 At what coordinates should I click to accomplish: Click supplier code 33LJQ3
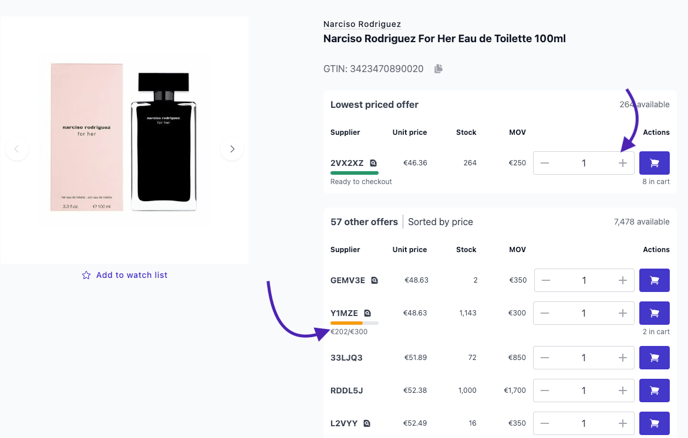point(346,357)
